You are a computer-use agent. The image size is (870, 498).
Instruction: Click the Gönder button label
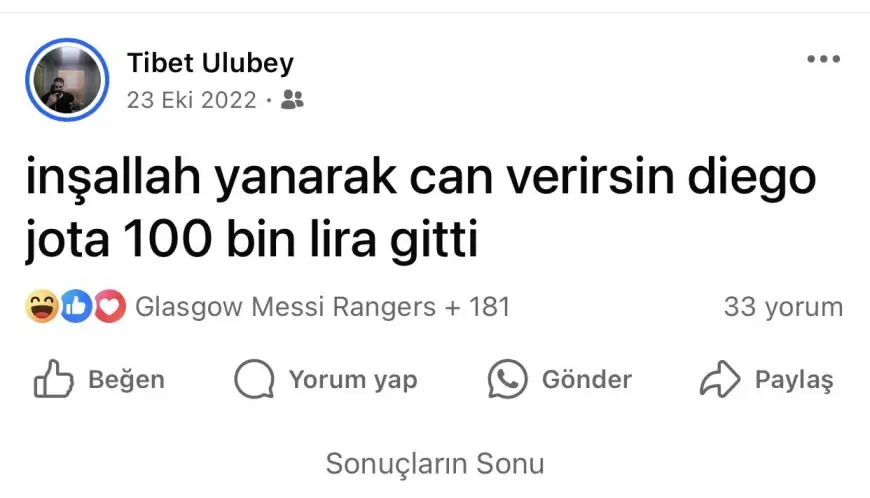586,380
